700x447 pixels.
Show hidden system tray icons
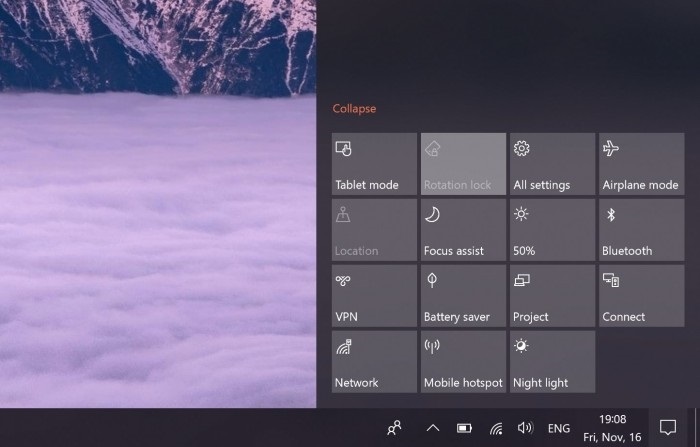click(433, 428)
